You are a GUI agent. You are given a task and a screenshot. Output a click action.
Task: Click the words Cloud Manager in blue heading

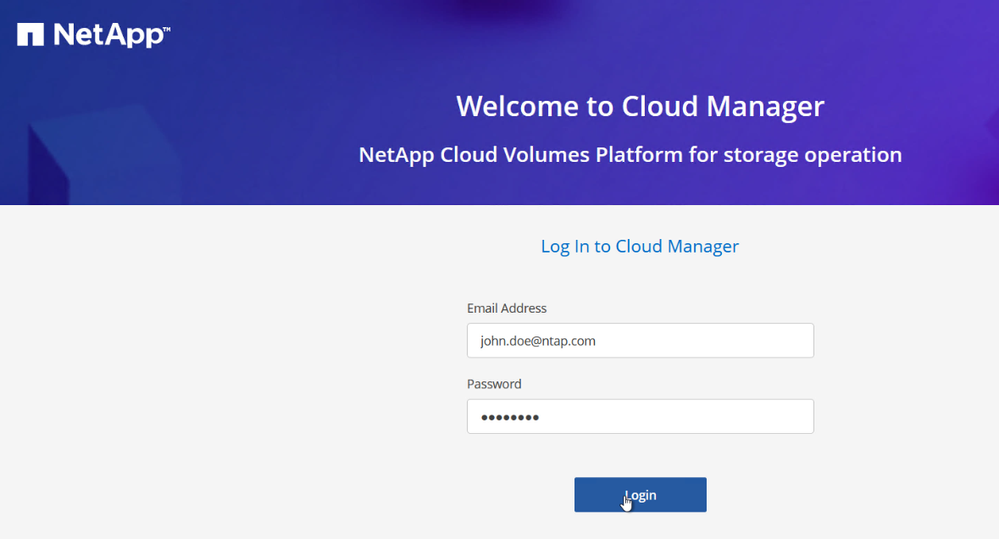[677, 246]
